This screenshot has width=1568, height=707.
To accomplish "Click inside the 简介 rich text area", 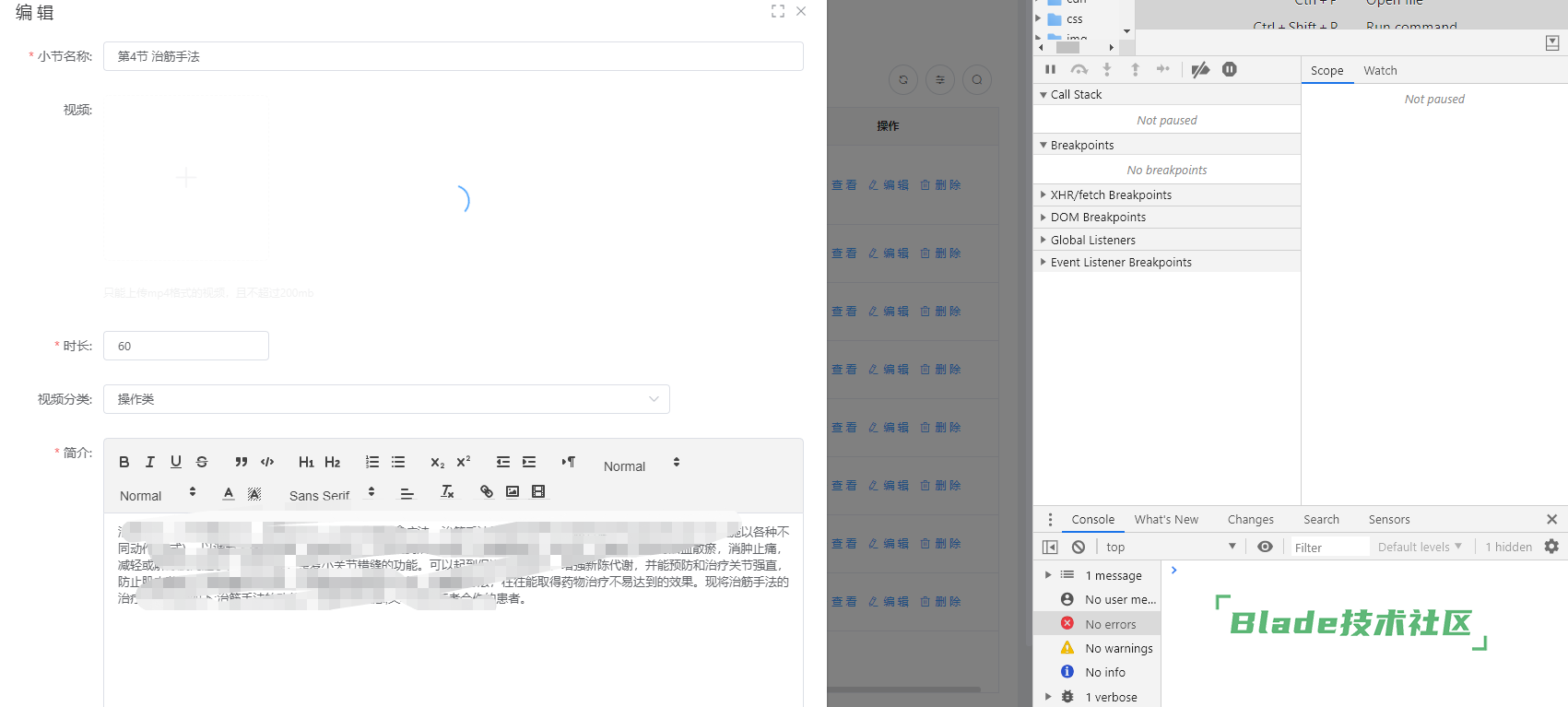I will pyautogui.click(x=454, y=610).
